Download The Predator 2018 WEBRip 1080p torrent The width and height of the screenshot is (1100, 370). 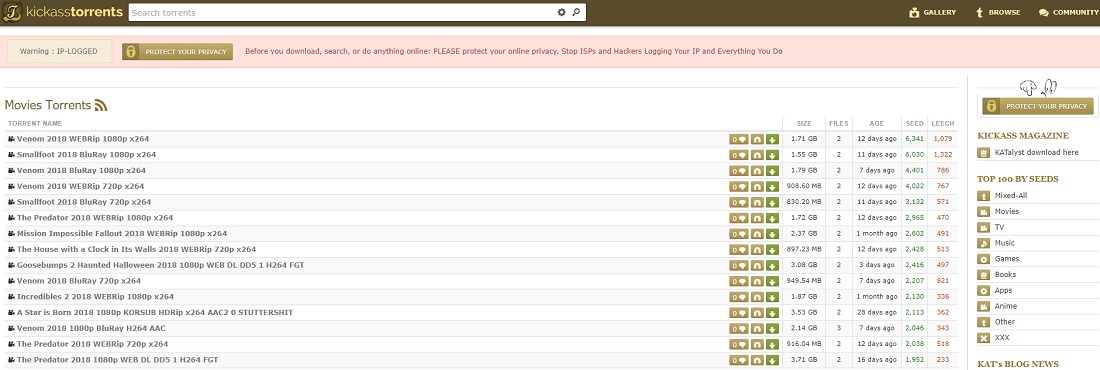772,218
